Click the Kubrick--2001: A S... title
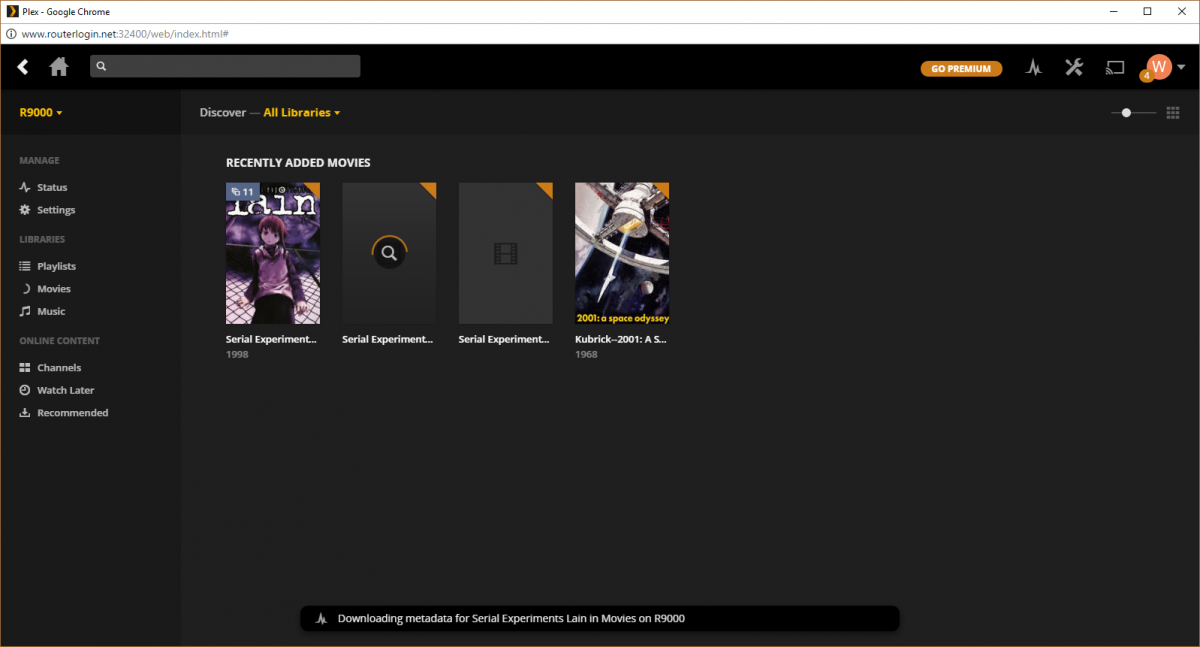 point(620,339)
